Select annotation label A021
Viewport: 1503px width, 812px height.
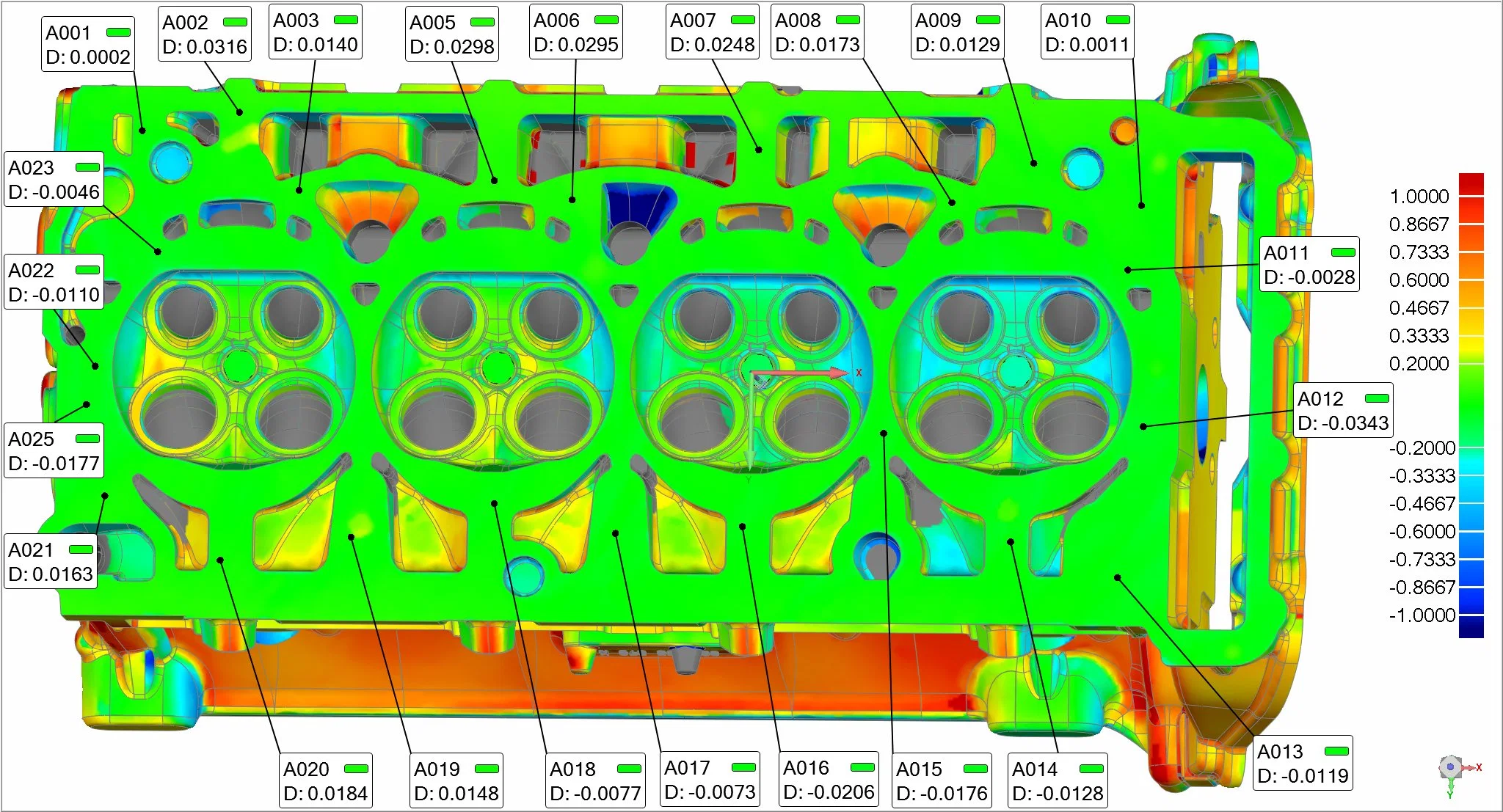51,561
